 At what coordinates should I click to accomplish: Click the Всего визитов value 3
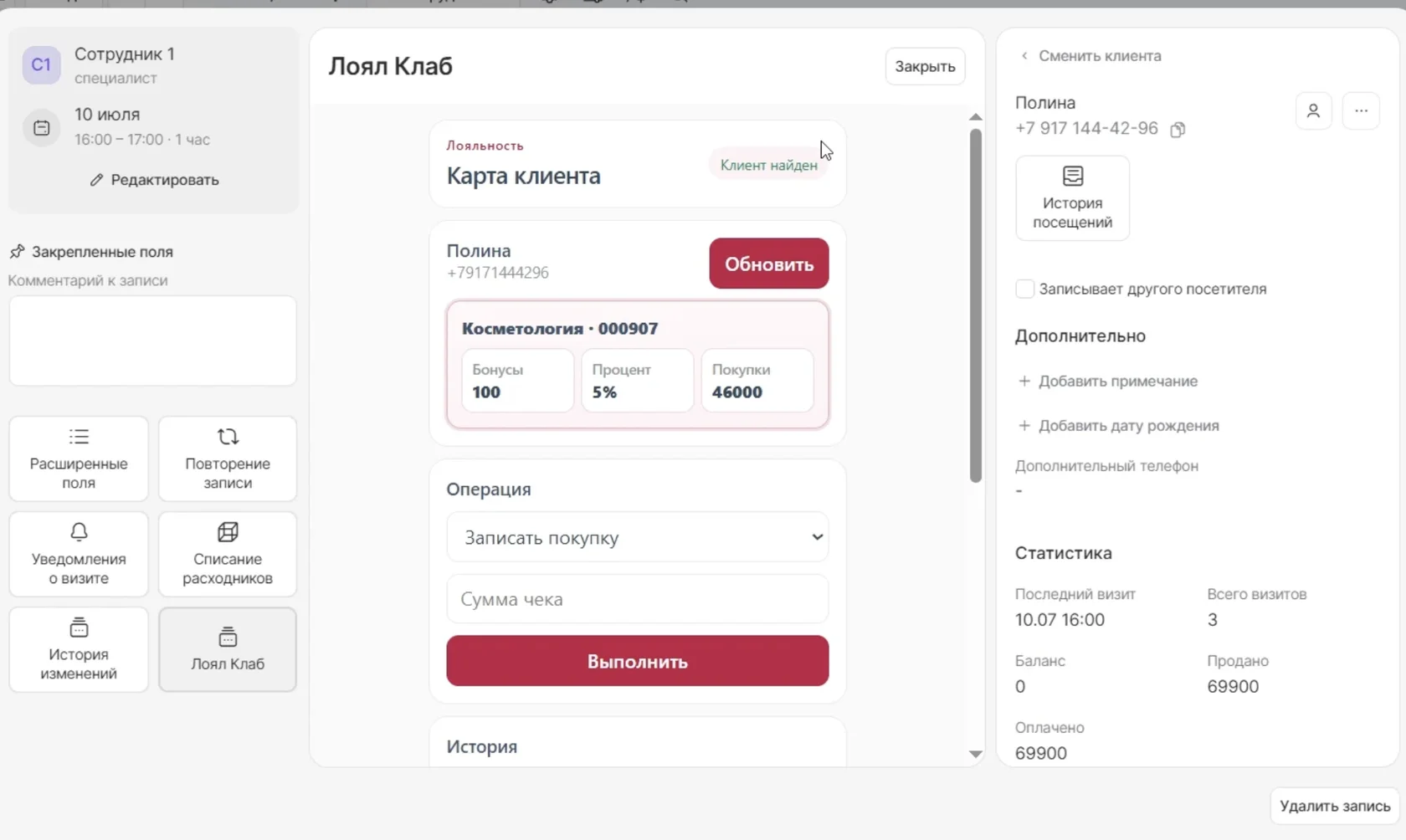tap(1212, 620)
